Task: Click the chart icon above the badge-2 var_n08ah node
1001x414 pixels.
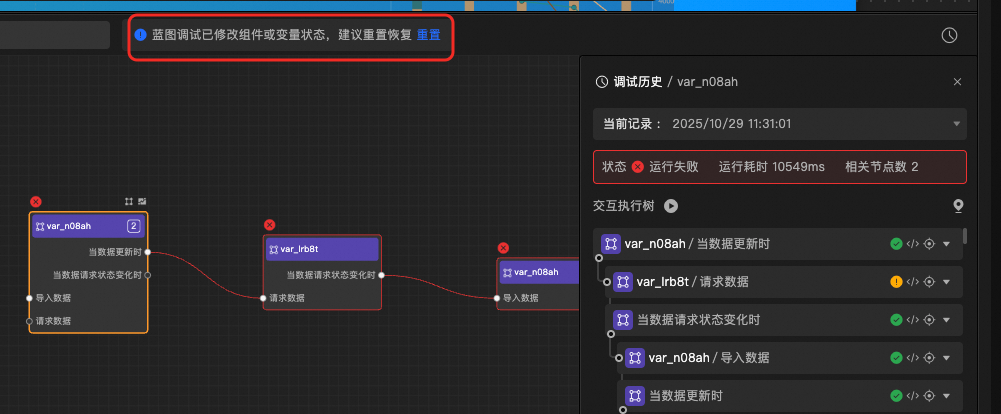Action: click(x=142, y=202)
